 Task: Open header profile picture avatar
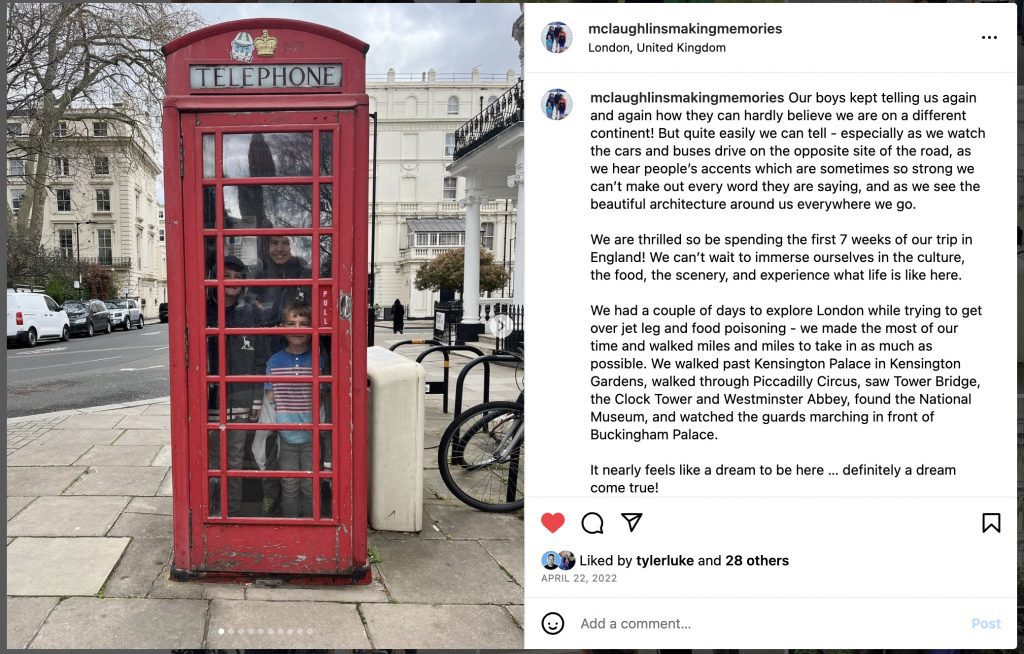click(x=557, y=37)
